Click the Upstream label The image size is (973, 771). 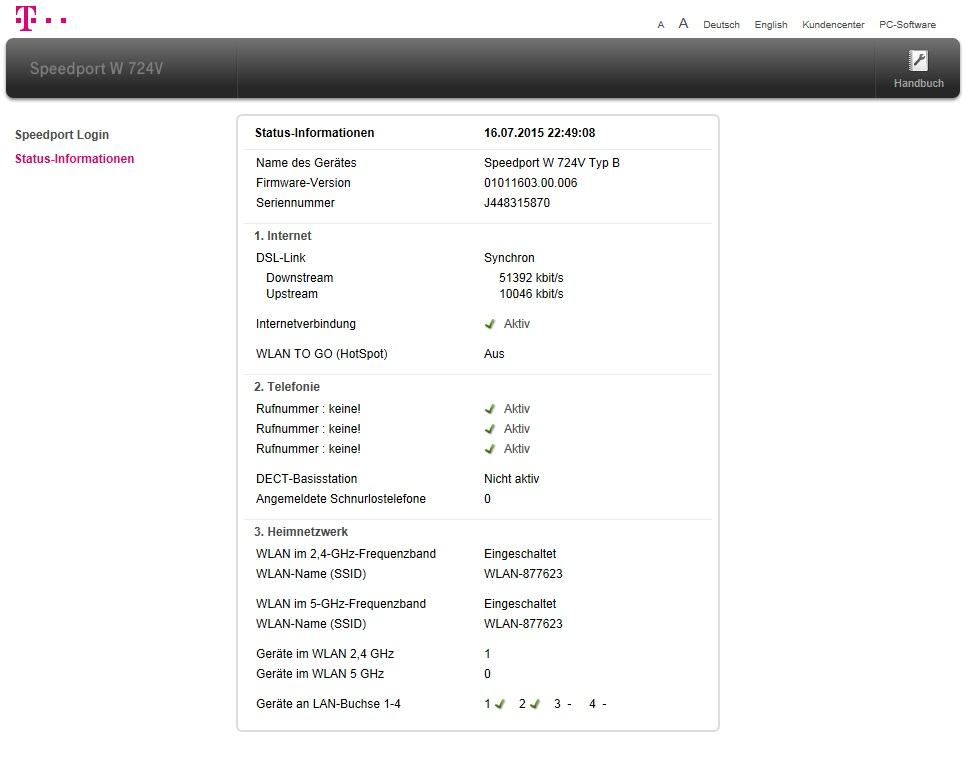(x=292, y=294)
